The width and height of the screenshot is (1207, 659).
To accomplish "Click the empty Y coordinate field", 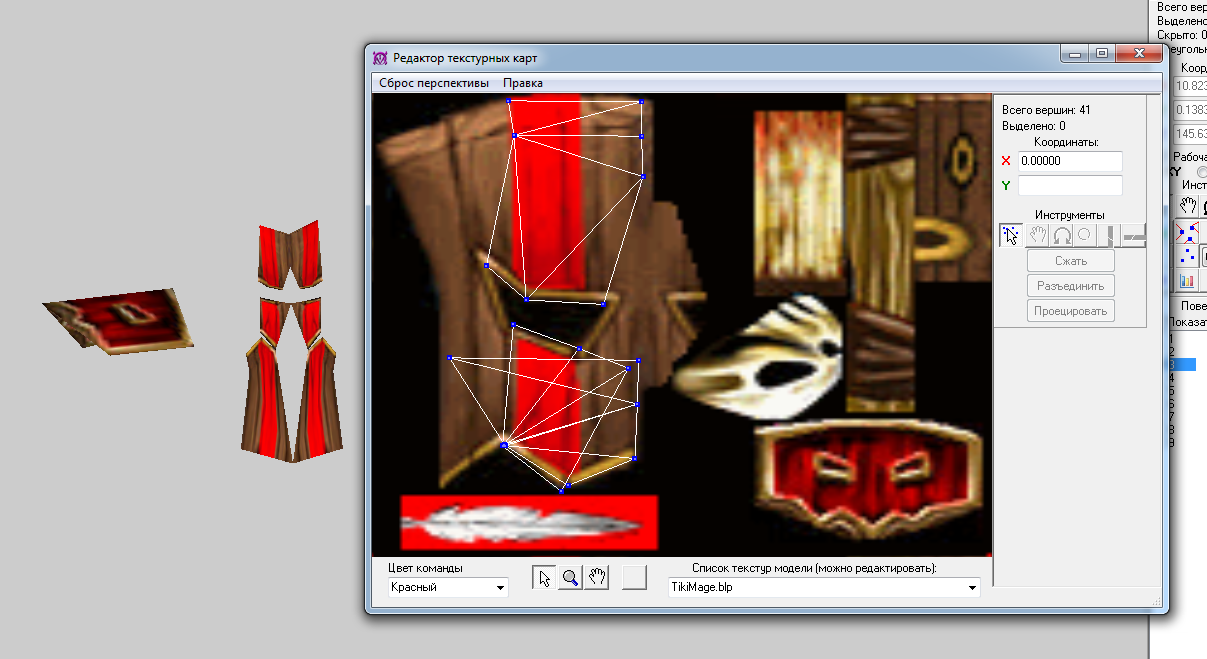I will (x=1070, y=185).
